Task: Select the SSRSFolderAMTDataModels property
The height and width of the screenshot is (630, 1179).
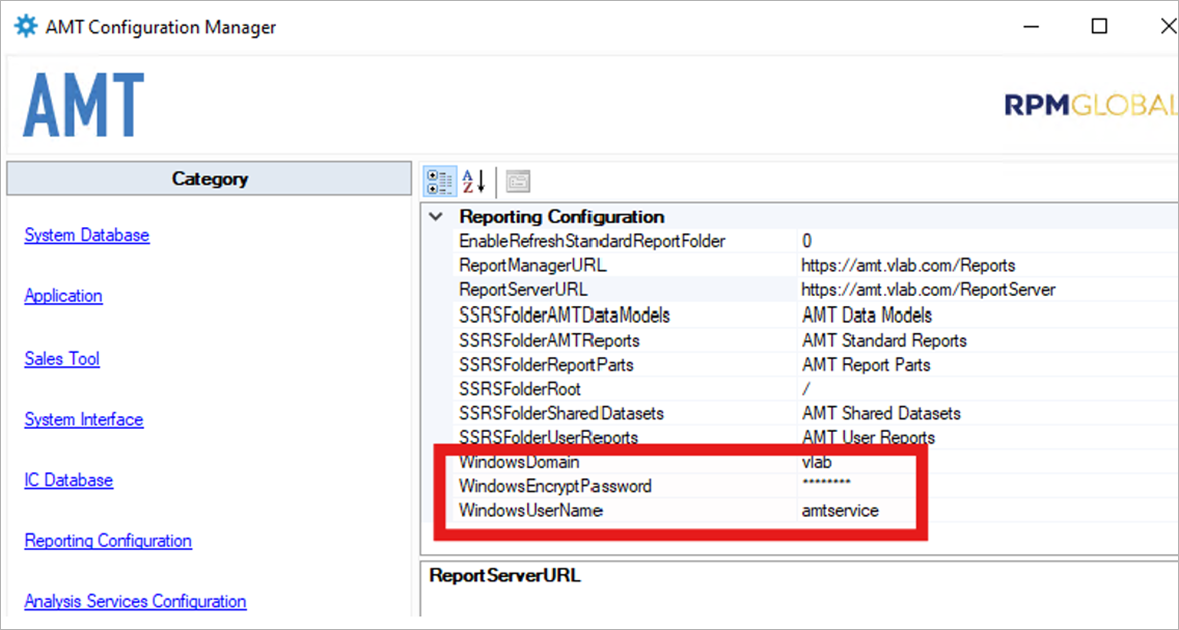Action: pos(564,315)
